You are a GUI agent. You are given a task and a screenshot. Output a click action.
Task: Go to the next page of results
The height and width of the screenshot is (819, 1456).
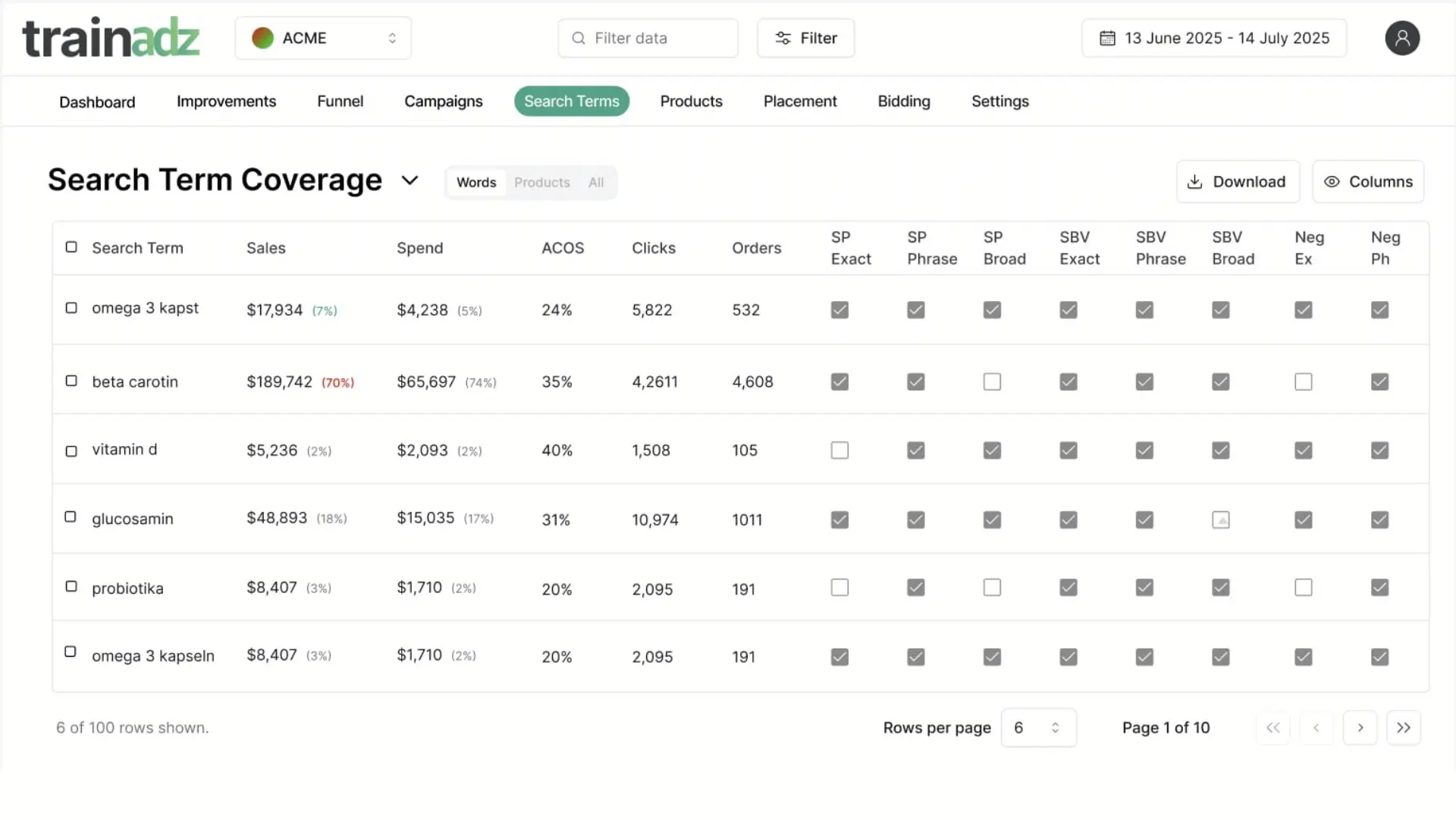coord(1360,727)
